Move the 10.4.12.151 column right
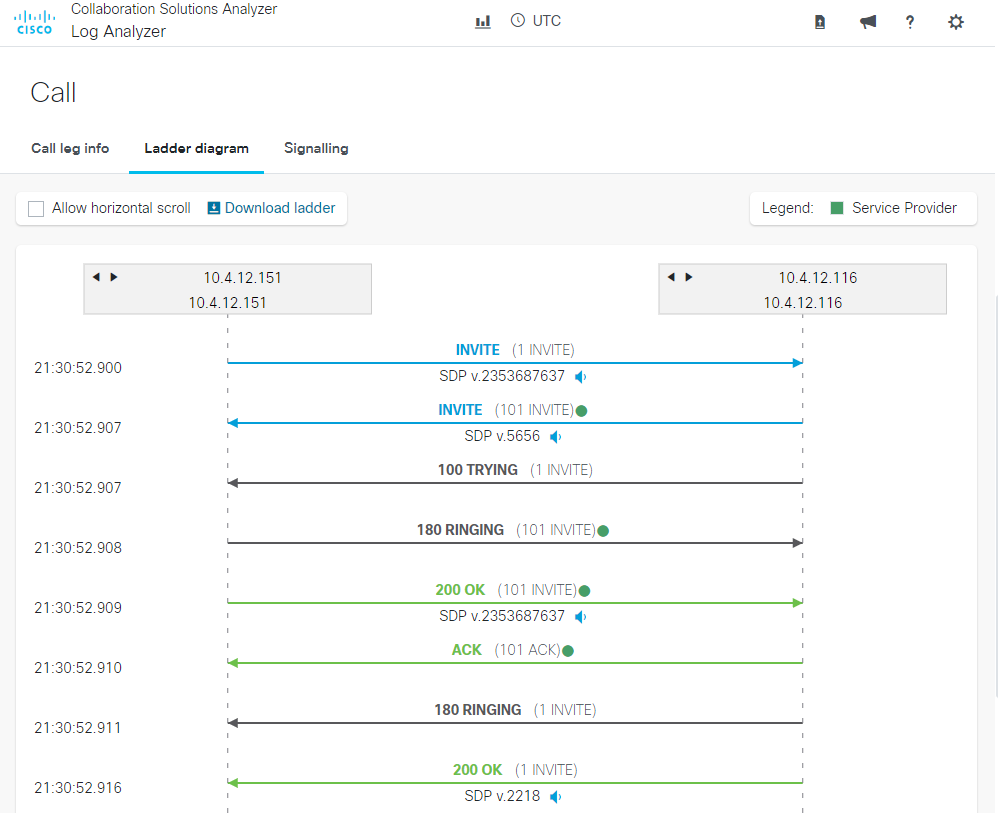Viewport: 998px width, 813px height. click(x=114, y=277)
